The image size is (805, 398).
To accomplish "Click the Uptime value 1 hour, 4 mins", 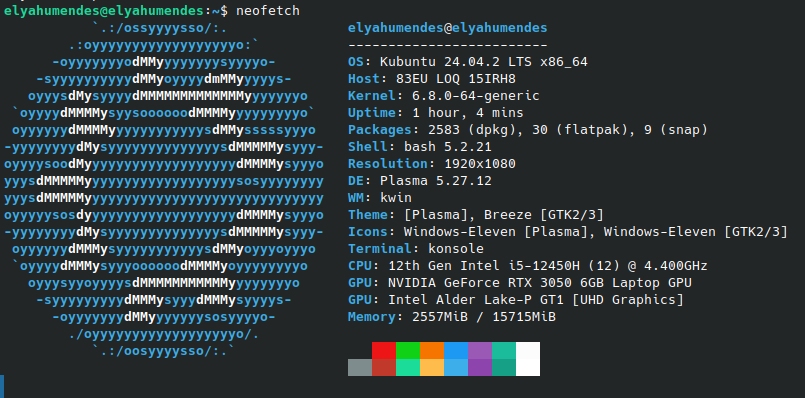I will tap(467, 113).
